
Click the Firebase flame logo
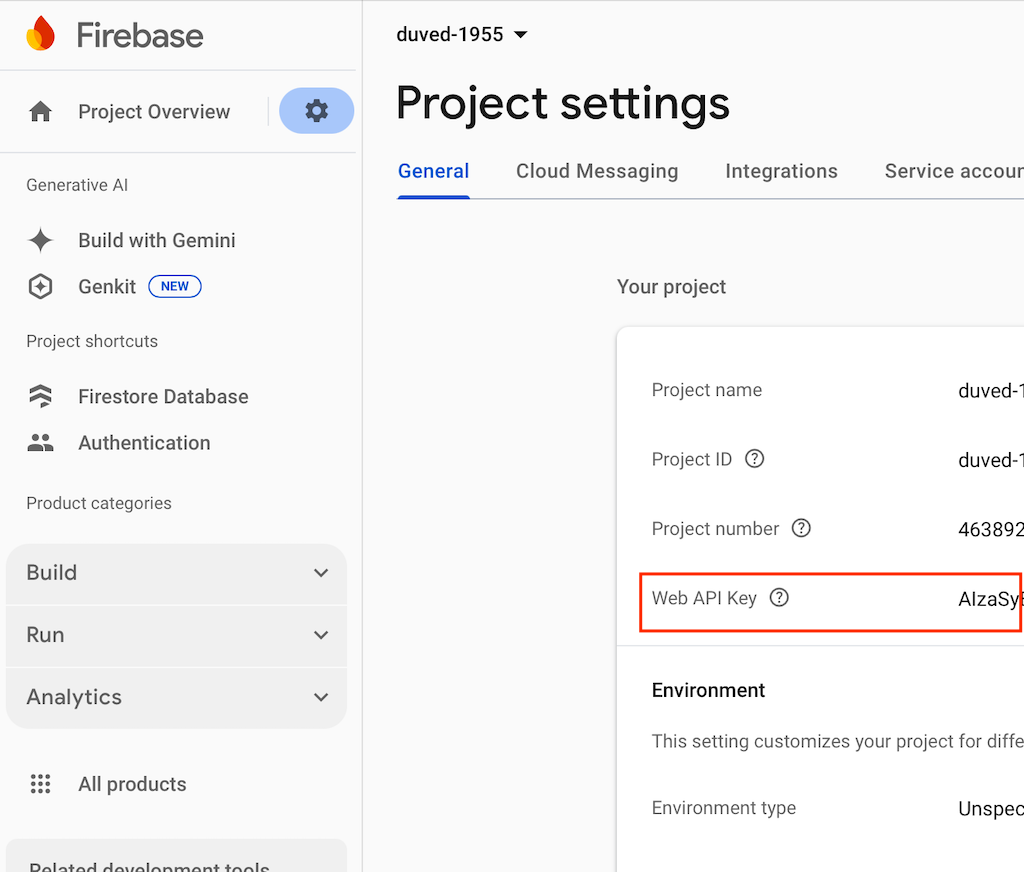(x=40, y=33)
